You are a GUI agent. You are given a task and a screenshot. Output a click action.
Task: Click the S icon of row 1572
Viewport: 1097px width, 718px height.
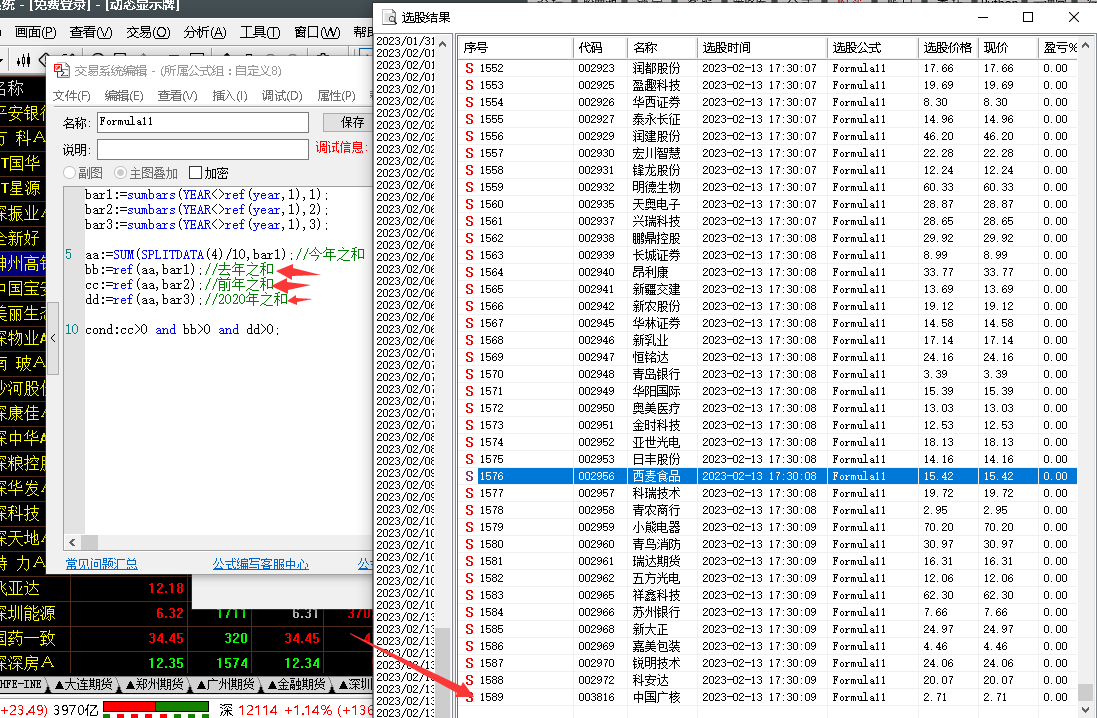click(x=469, y=408)
